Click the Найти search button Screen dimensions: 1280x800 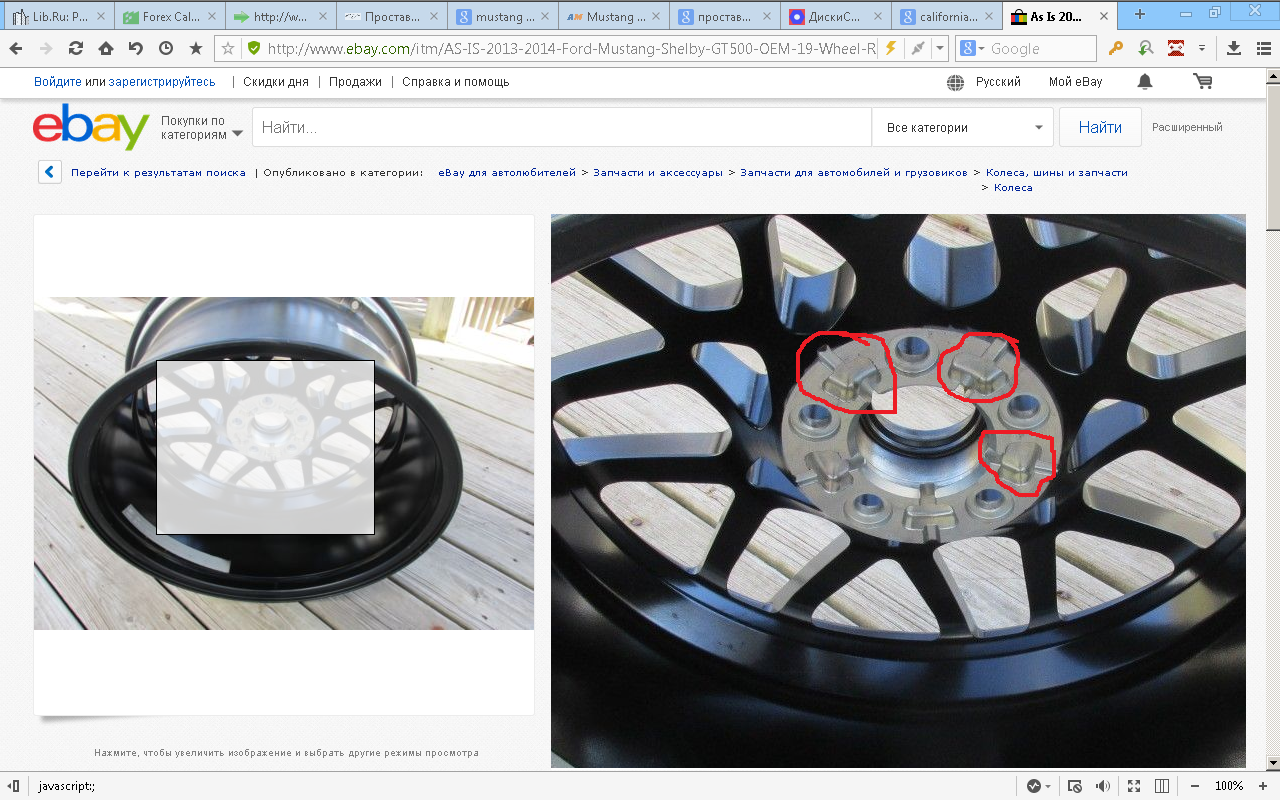click(1100, 127)
